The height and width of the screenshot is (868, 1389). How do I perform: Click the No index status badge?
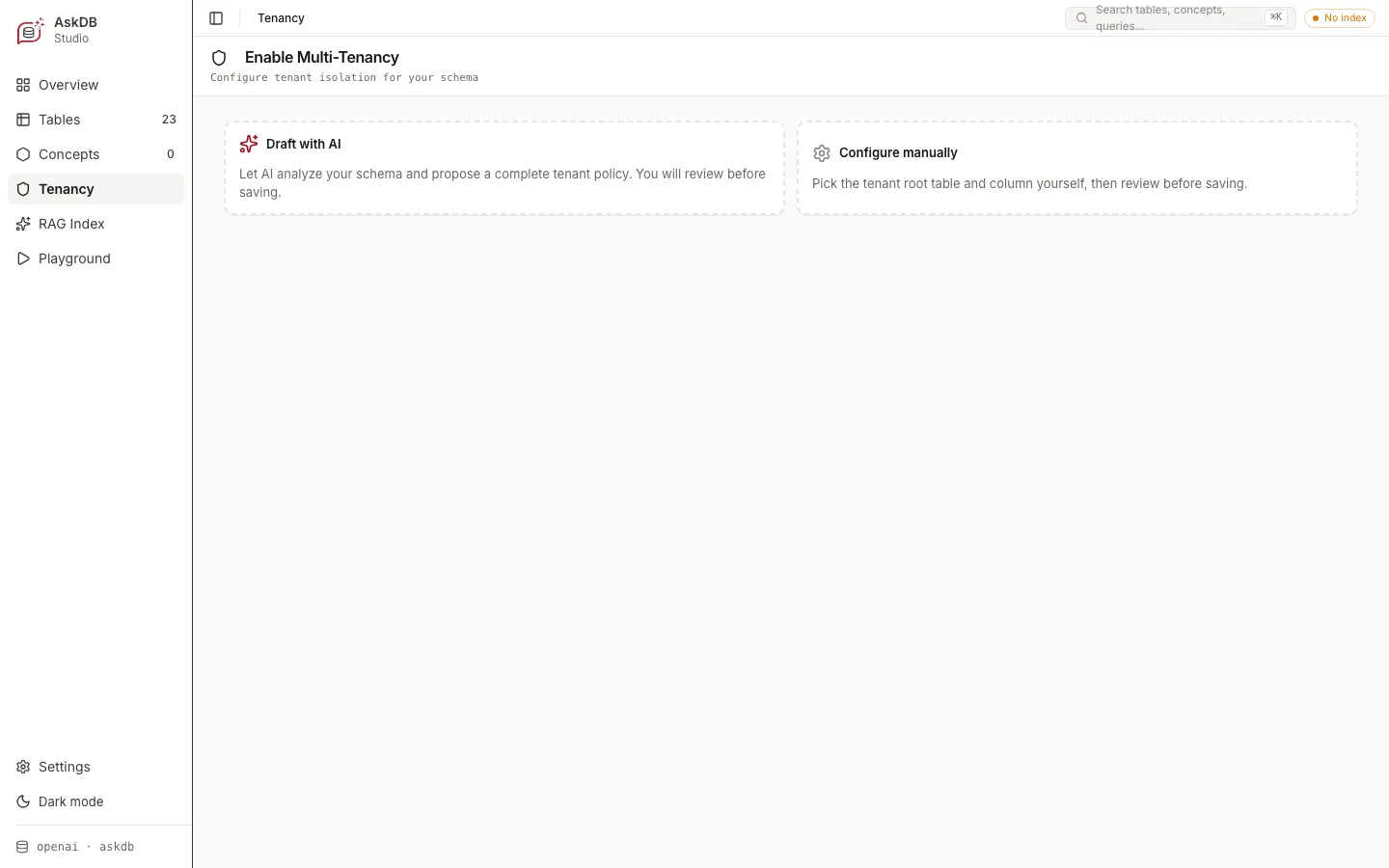click(1340, 18)
